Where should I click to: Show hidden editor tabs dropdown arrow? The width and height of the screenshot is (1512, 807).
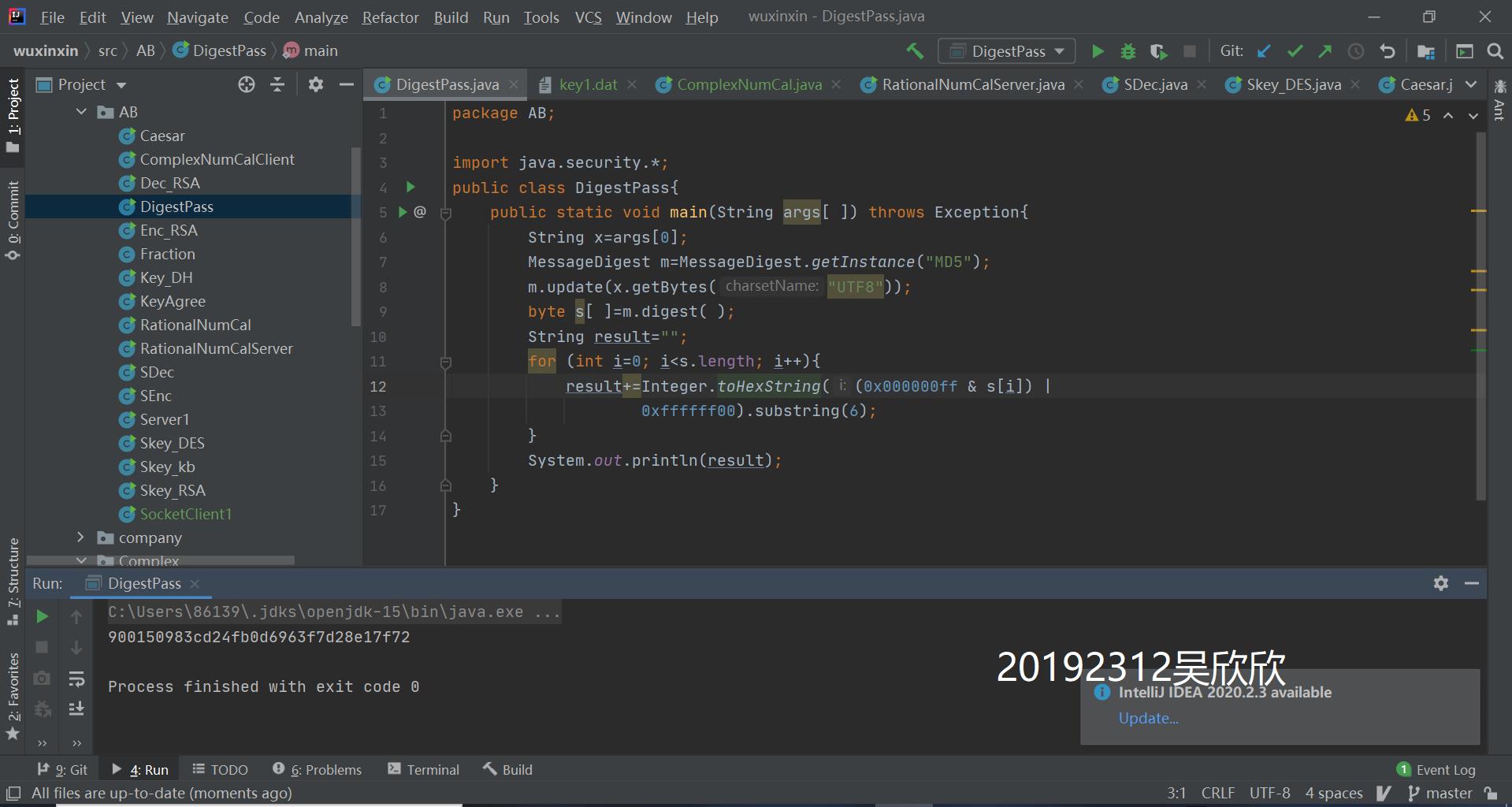click(1471, 84)
